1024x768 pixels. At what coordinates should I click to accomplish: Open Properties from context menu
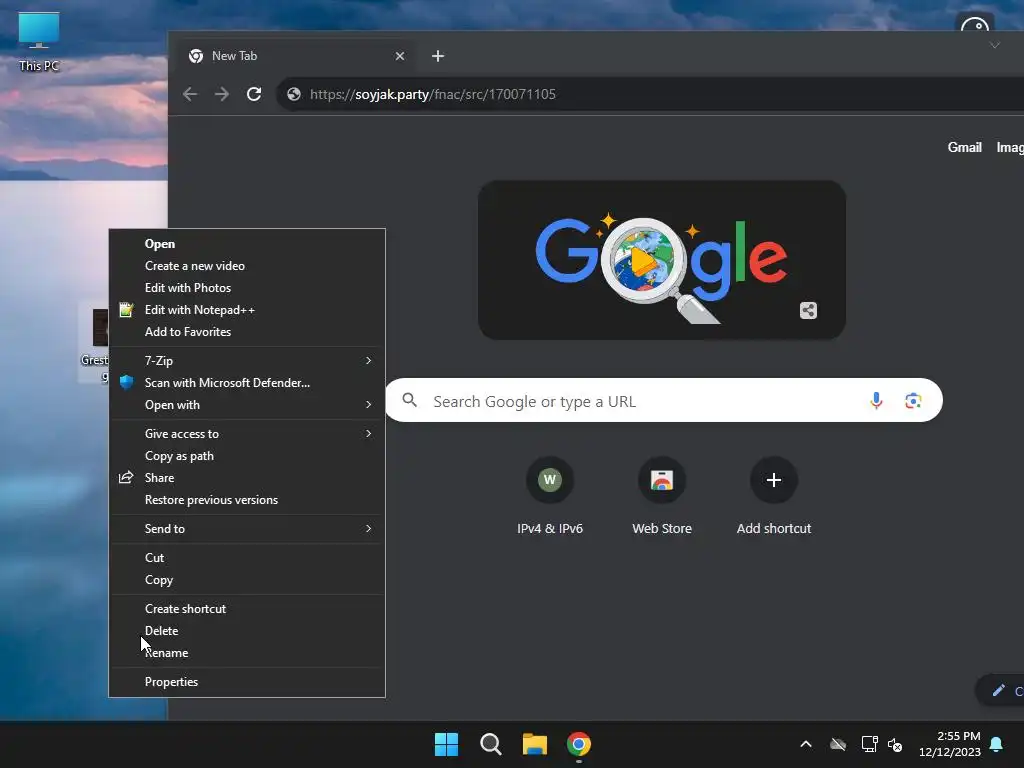click(x=247, y=682)
